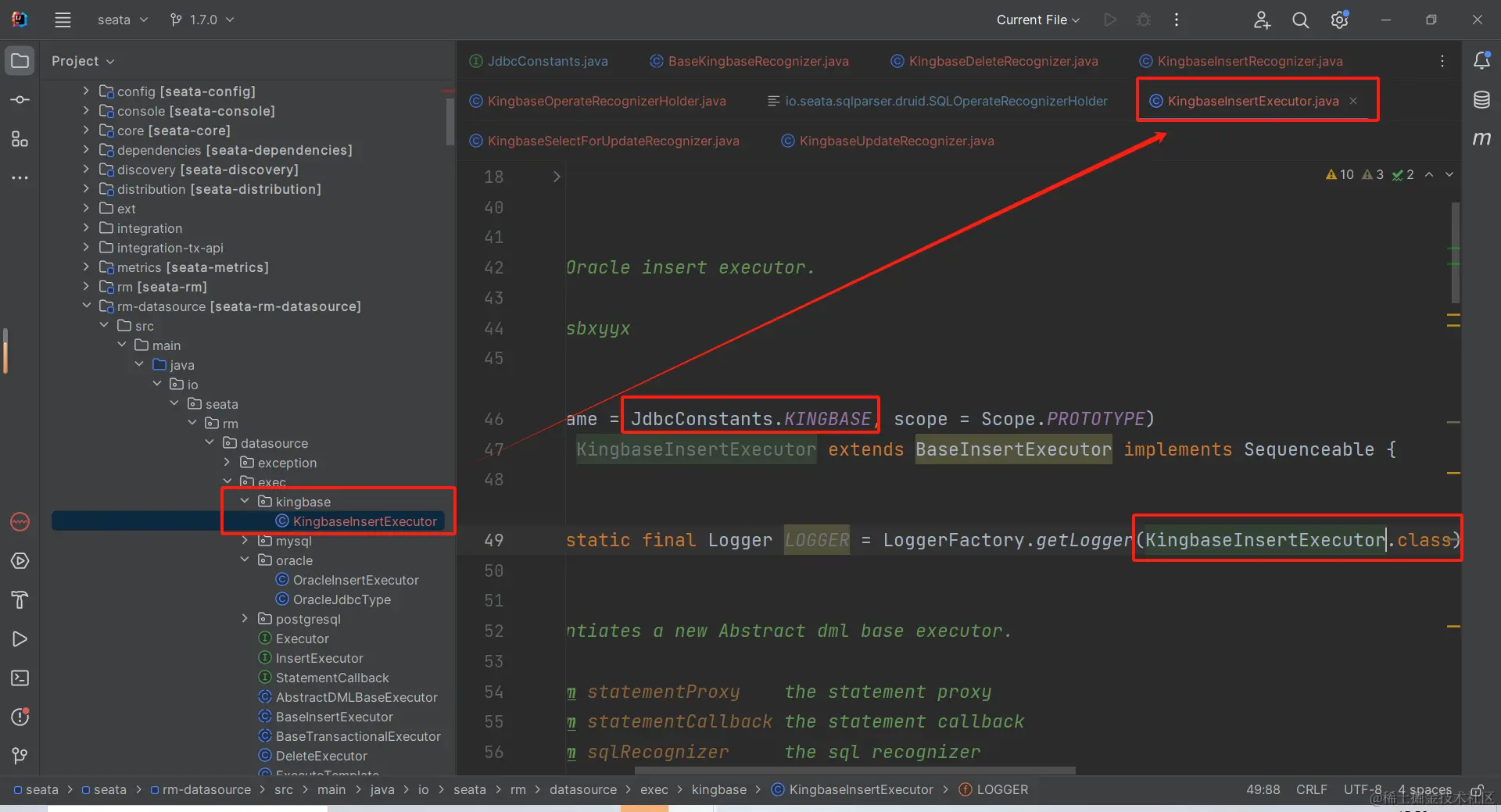The height and width of the screenshot is (812, 1501).
Task: Click rm-datasource in the breadcrumb bar
Action: 201,789
